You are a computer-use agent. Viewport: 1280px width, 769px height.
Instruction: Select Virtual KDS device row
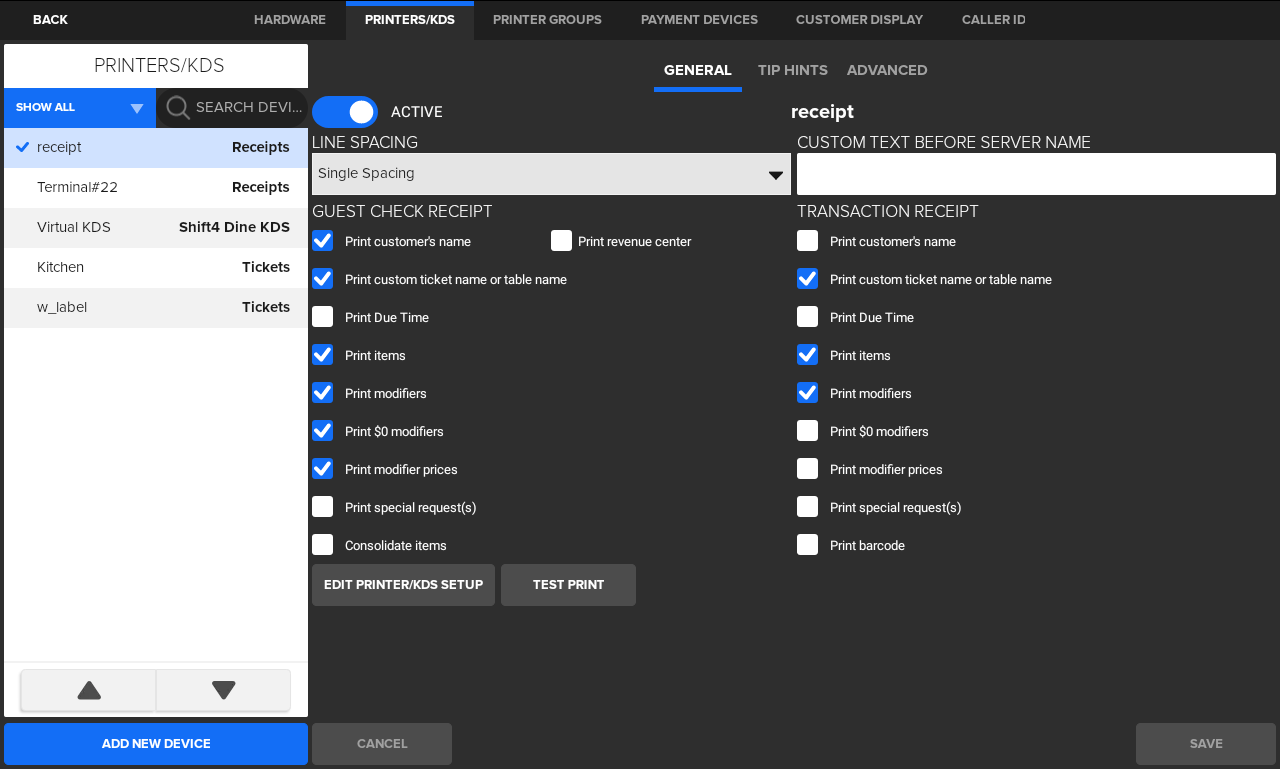pos(156,228)
